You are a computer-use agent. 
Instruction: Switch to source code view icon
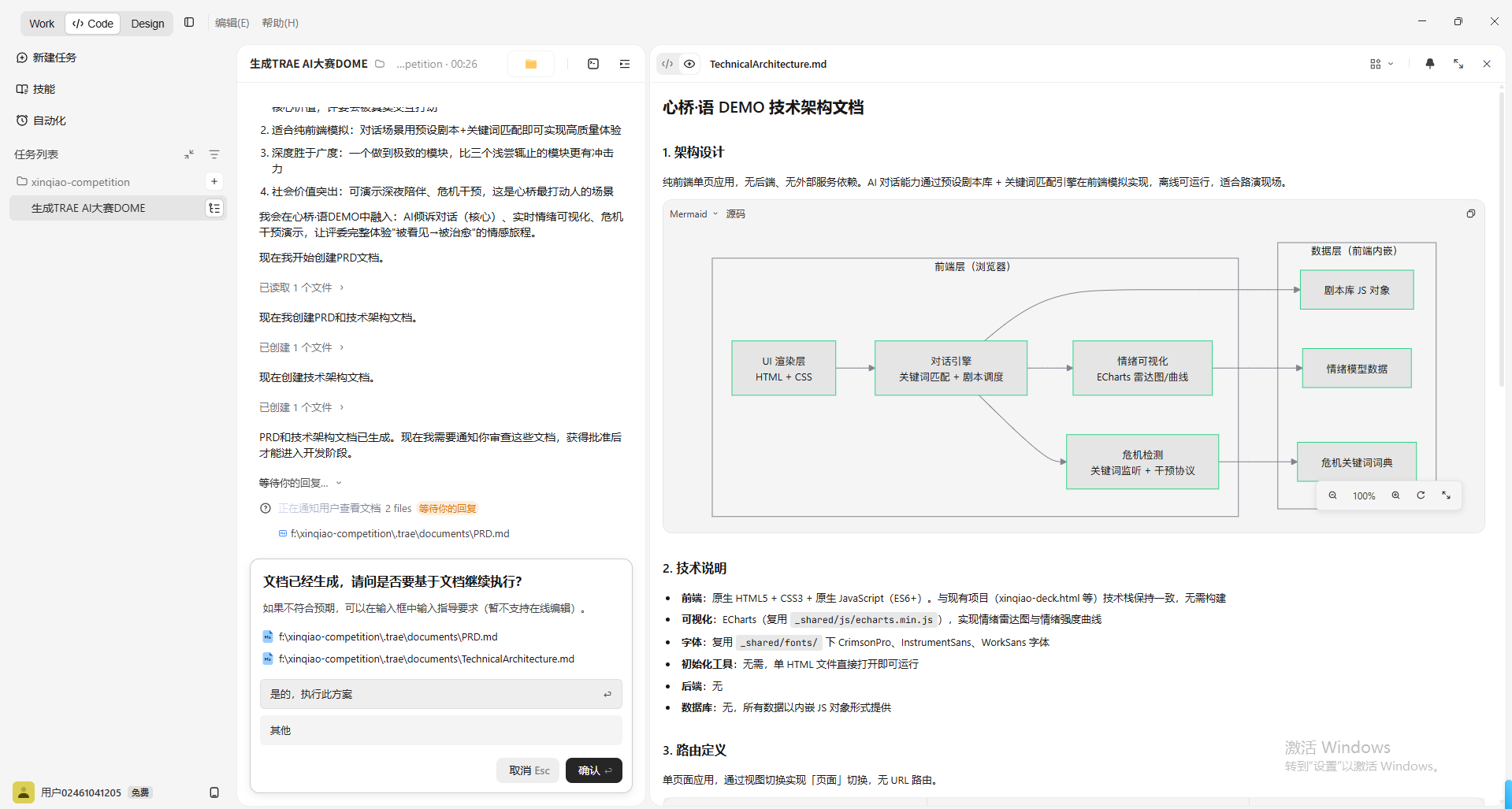[x=667, y=64]
